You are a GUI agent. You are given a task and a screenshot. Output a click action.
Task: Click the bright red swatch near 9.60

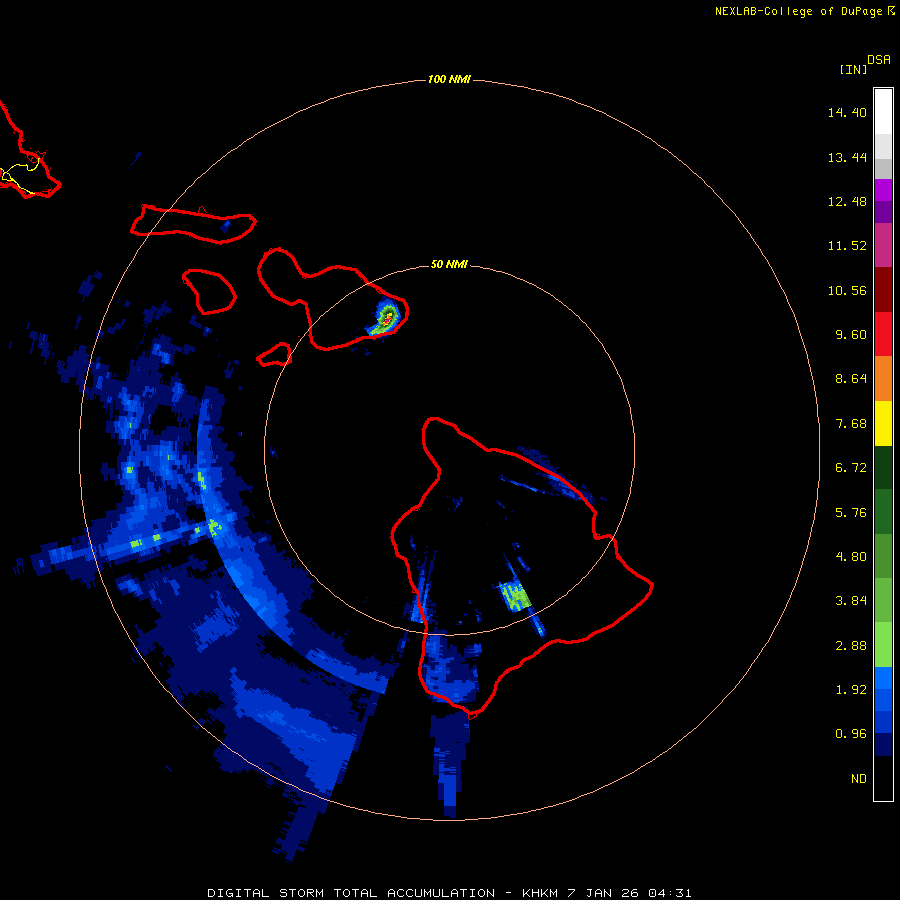pyautogui.click(x=883, y=334)
